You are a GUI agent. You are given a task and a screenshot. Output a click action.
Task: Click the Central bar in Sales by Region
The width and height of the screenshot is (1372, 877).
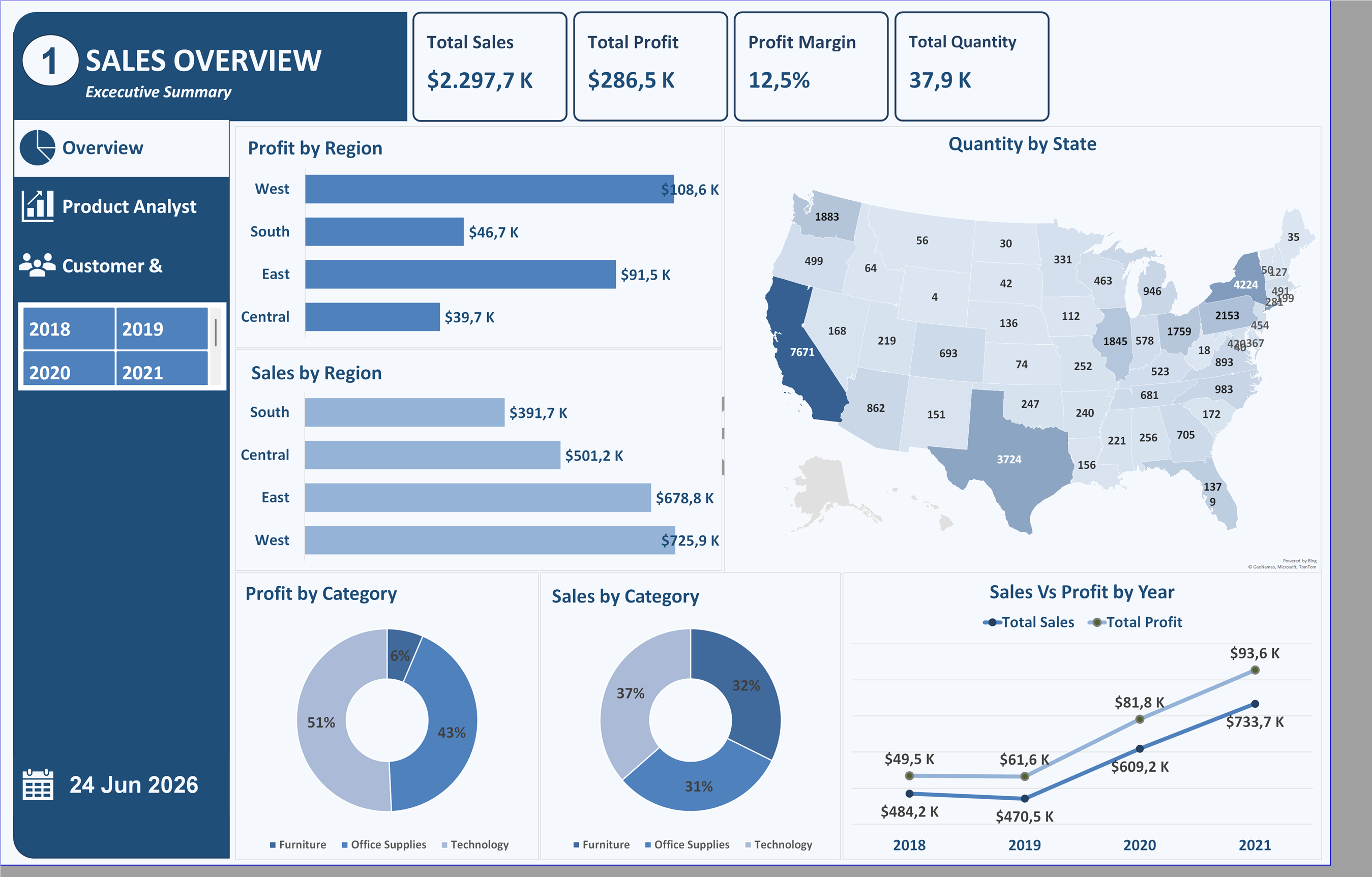tap(432, 455)
